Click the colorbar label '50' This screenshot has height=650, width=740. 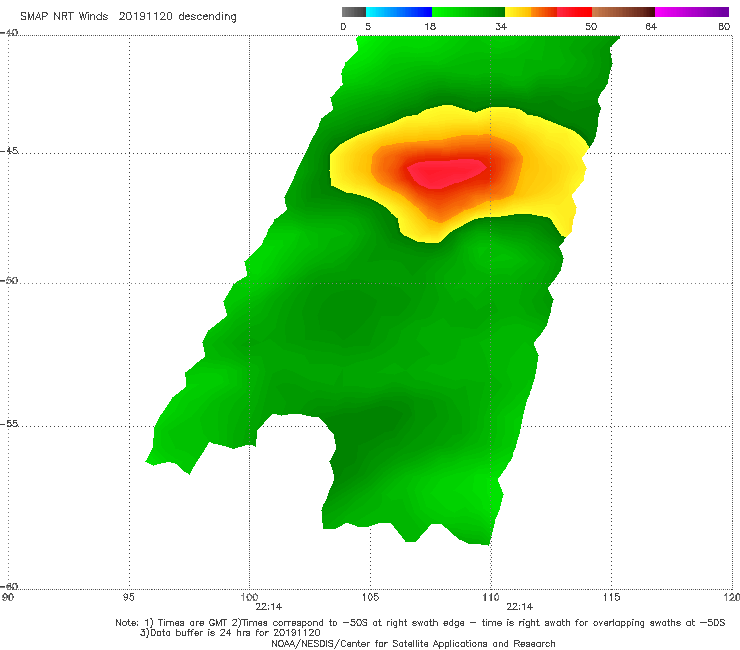tap(591, 26)
